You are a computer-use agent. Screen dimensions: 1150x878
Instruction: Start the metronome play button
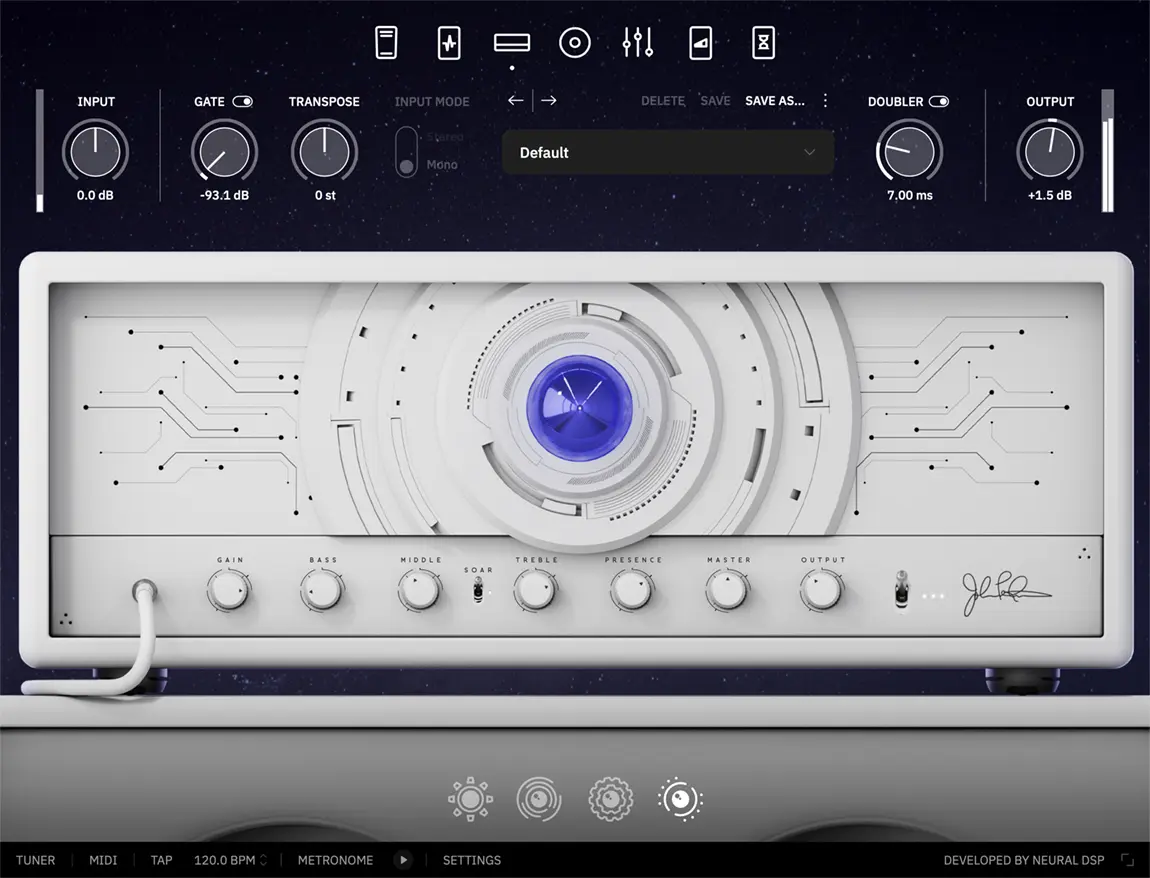point(403,860)
